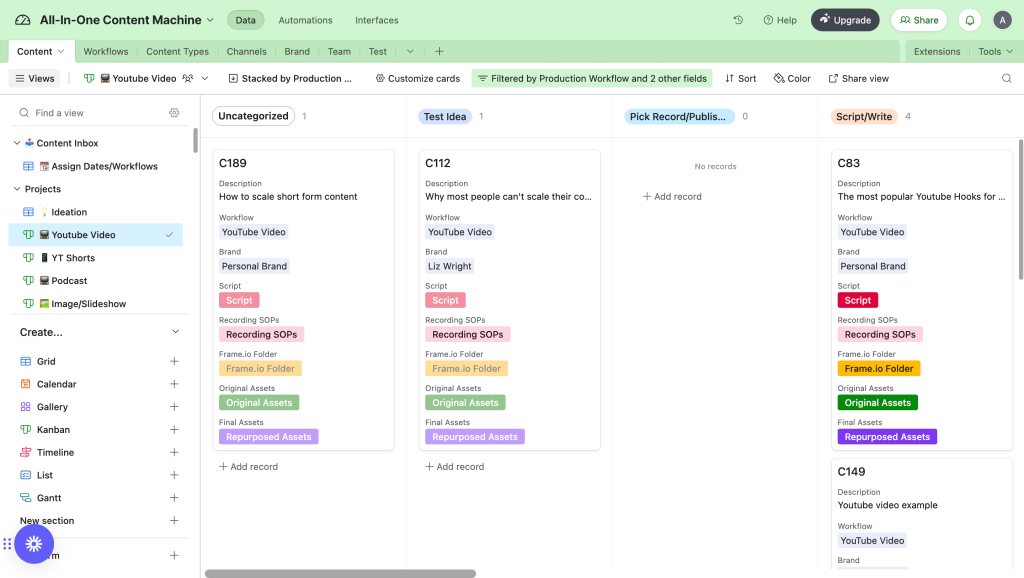This screenshot has width=1024, height=578.
Task: Select the Podcast view in sidebar
Action: (x=69, y=281)
